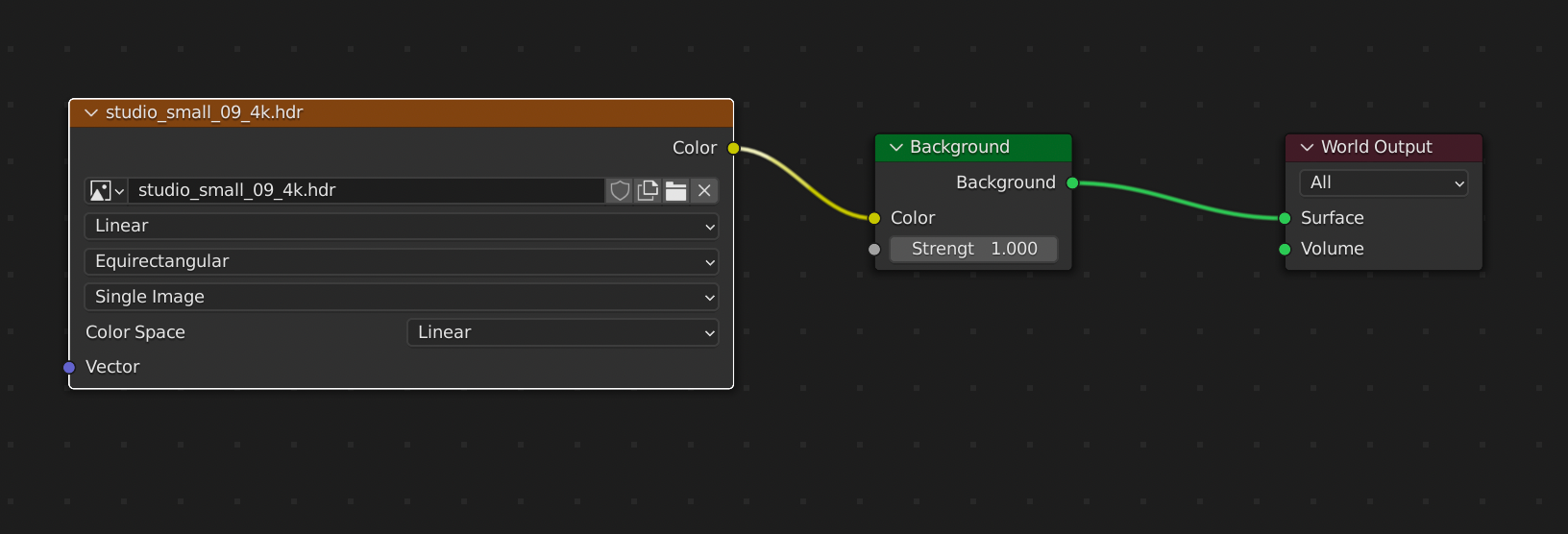Collapse the studio_small_09_4k.hdr node
The image size is (1568, 534).
pyautogui.click(x=91, y=112)
